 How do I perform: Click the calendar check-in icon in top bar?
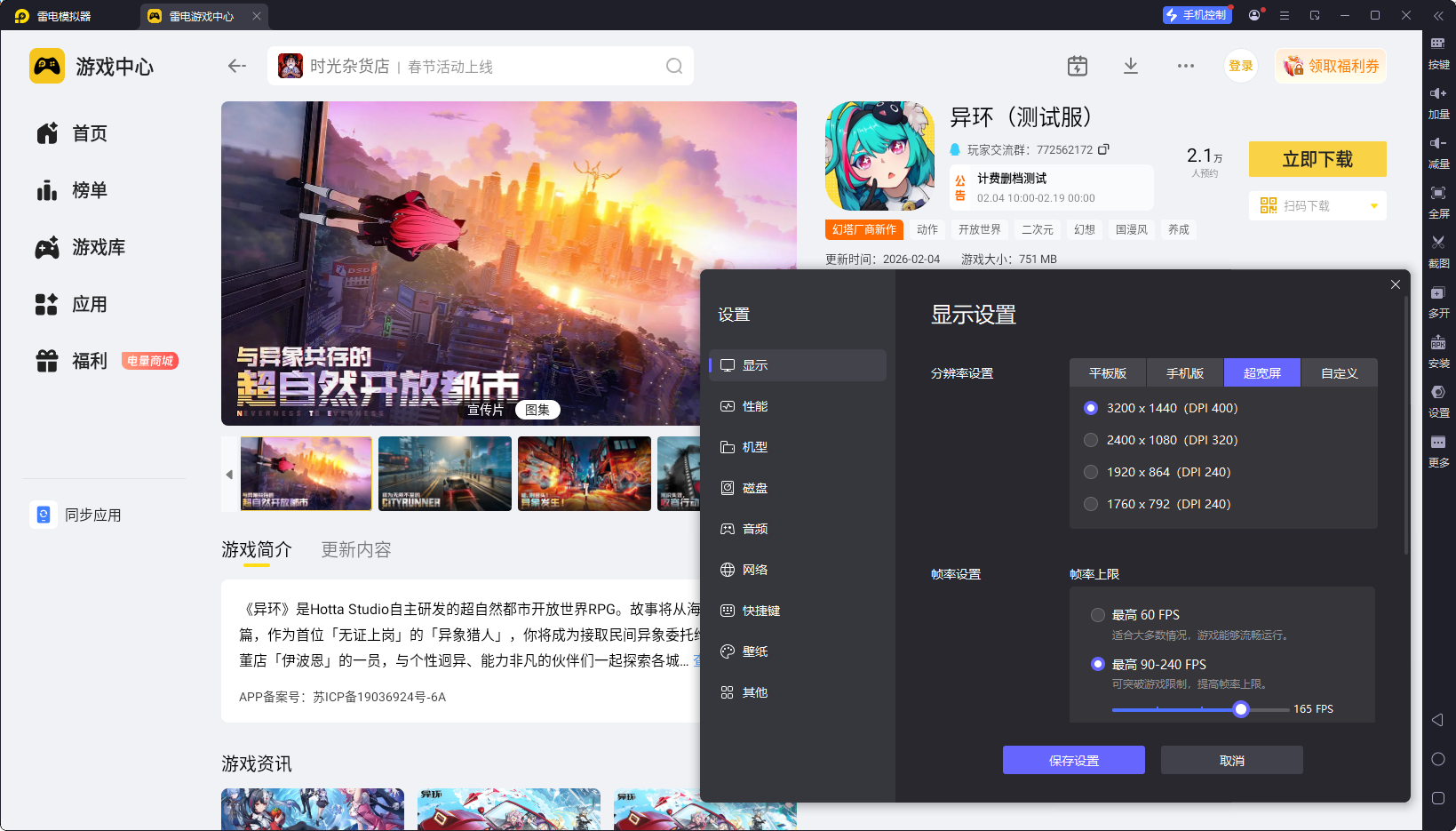(x=1077, y=66)
